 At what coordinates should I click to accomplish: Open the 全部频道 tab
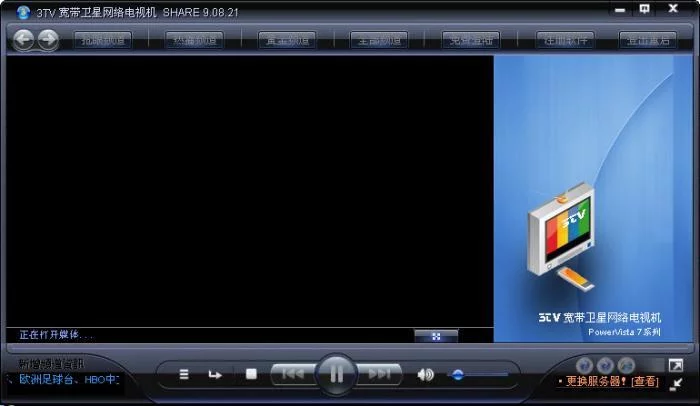[x=379, y=41]
